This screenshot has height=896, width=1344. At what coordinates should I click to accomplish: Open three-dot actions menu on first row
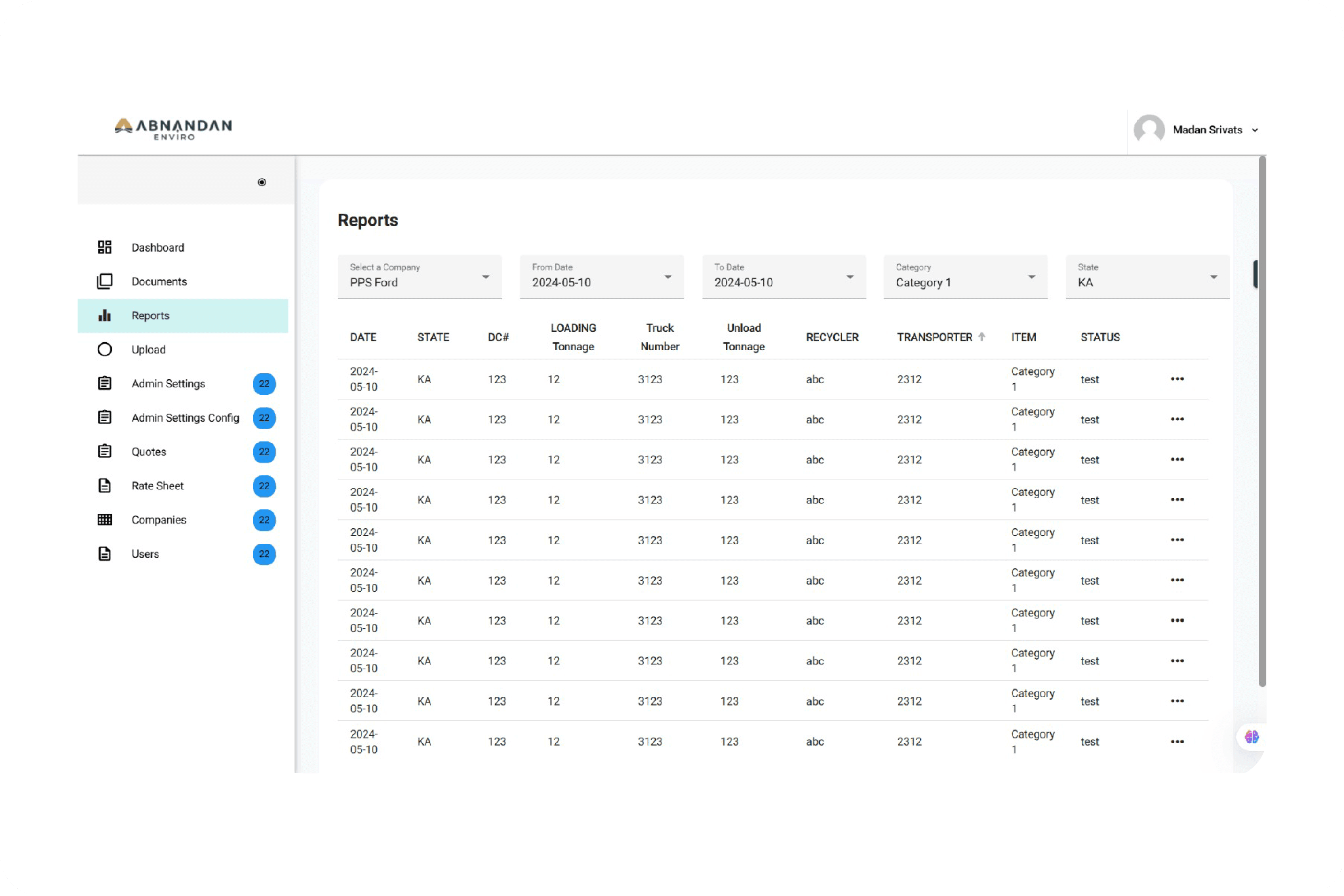(x=1177, y=379)
